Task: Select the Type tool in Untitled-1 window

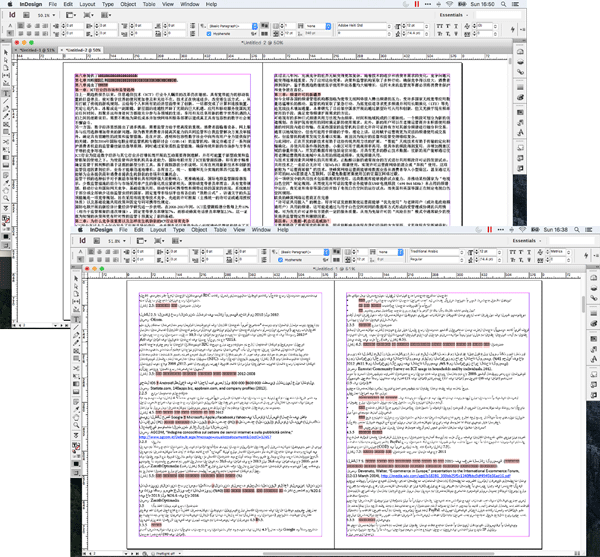Action: coord(76,319)
